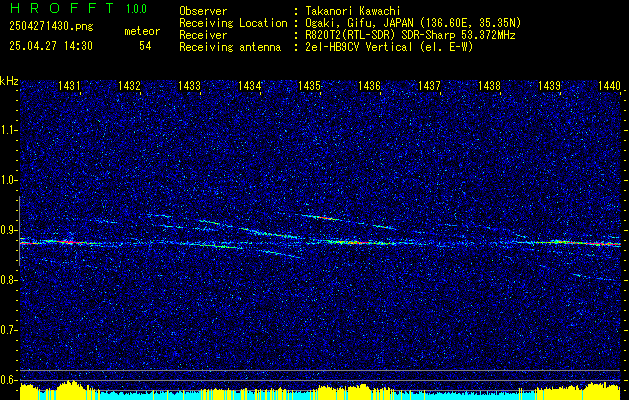Click the 0.7 kHz axis label
Viewport: 629px width, 400px height.
pyautogui.click(x=9, y=330)
